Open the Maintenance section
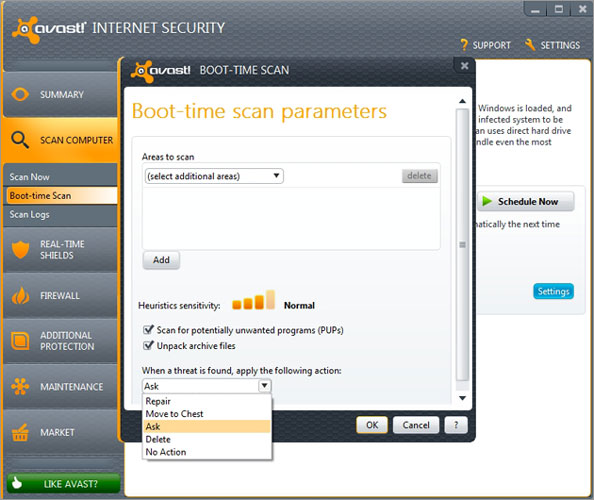This screenshot has width=594, height=500. (x=61, y=387)
